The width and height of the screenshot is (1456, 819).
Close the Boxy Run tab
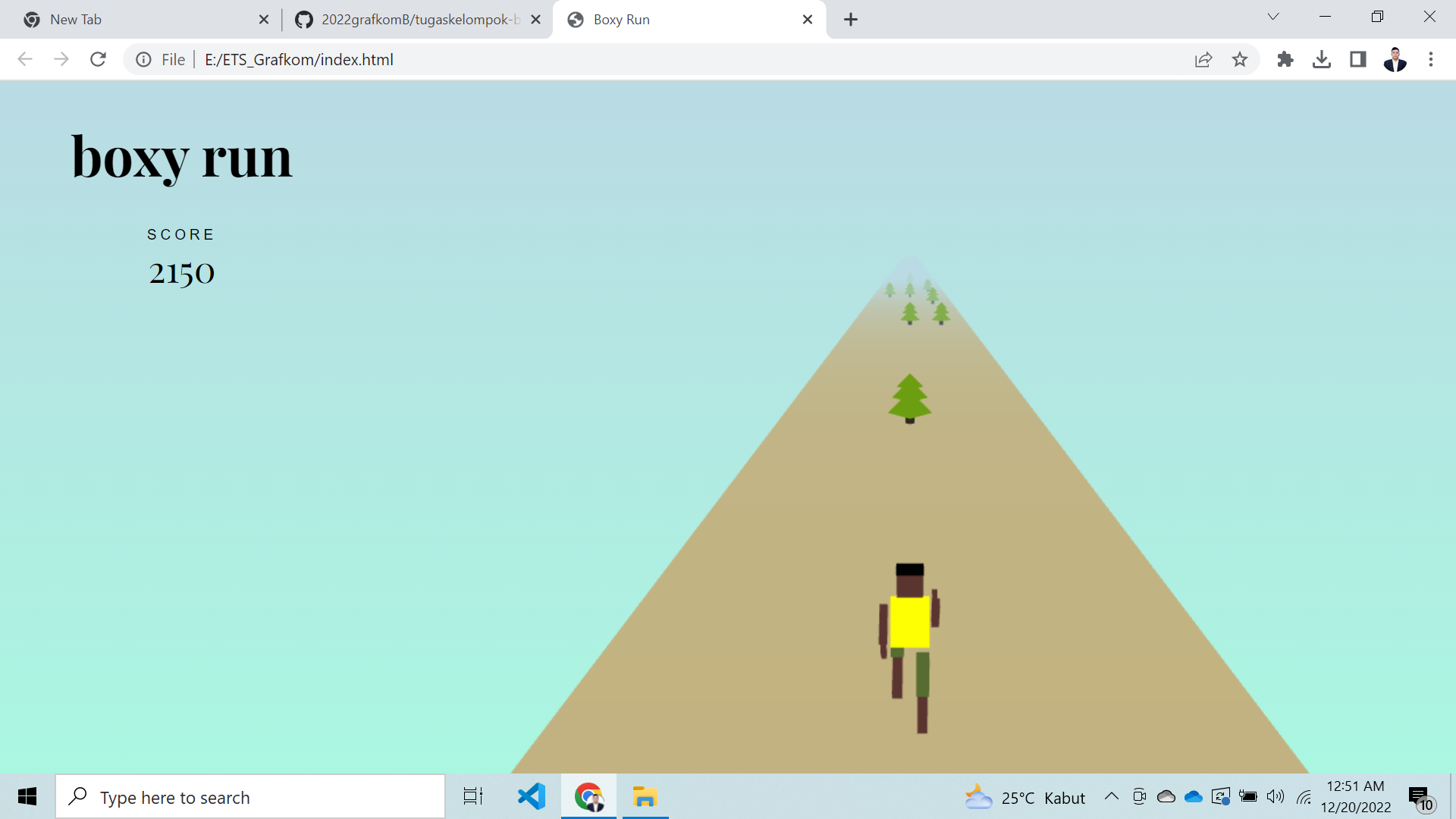808,19
